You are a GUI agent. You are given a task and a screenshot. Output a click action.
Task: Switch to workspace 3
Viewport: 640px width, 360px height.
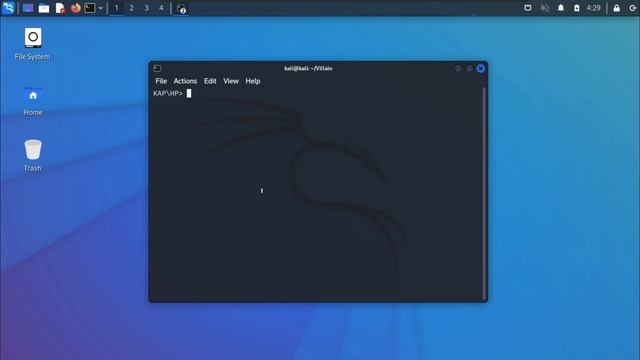point(147,8)
